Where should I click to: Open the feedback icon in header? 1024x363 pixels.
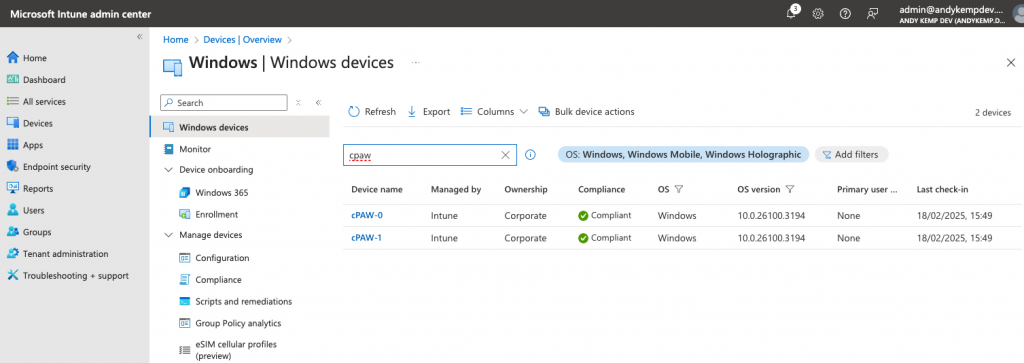[x=872, y=14]
